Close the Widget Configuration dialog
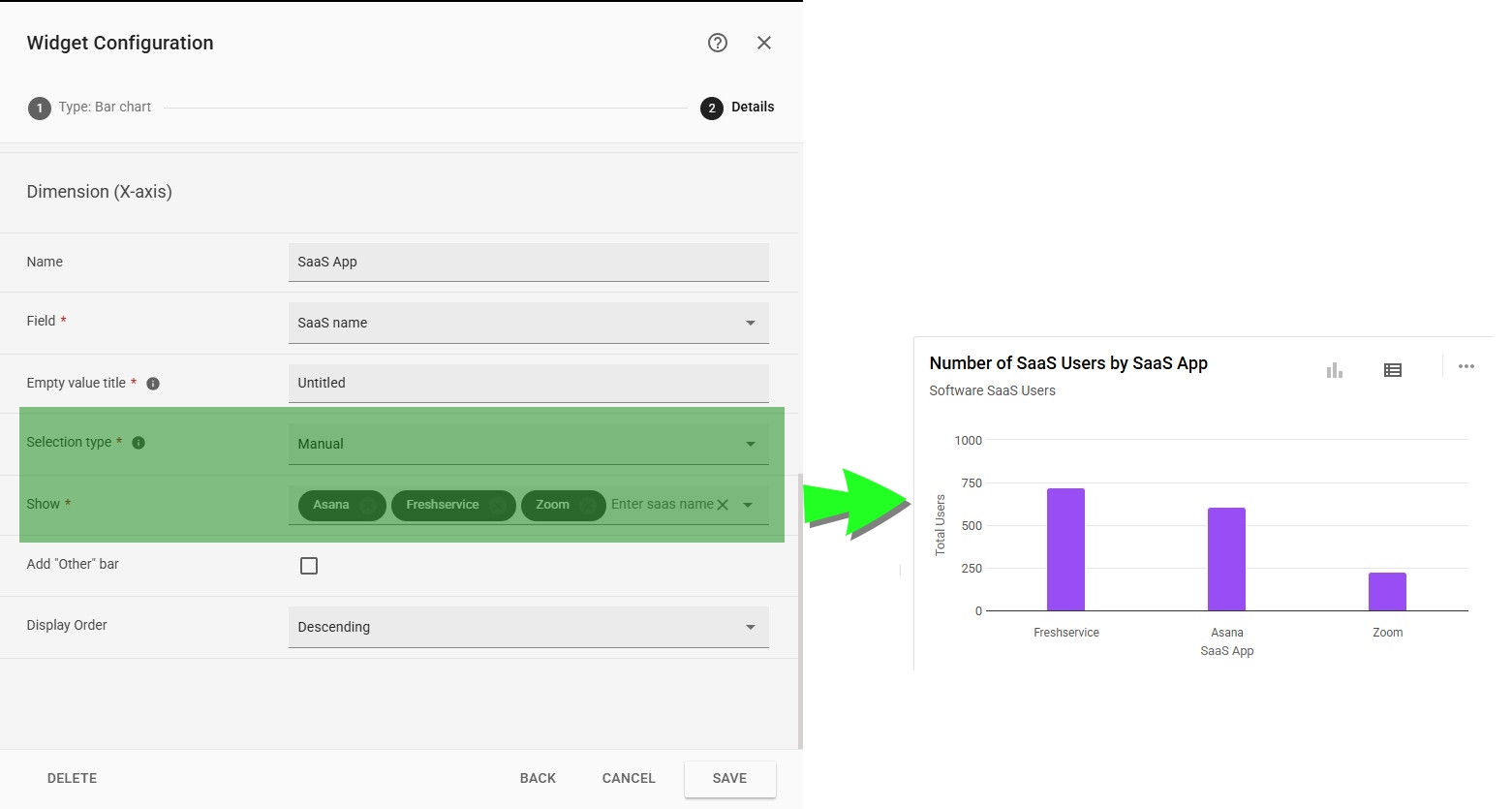 pos(764,43)
